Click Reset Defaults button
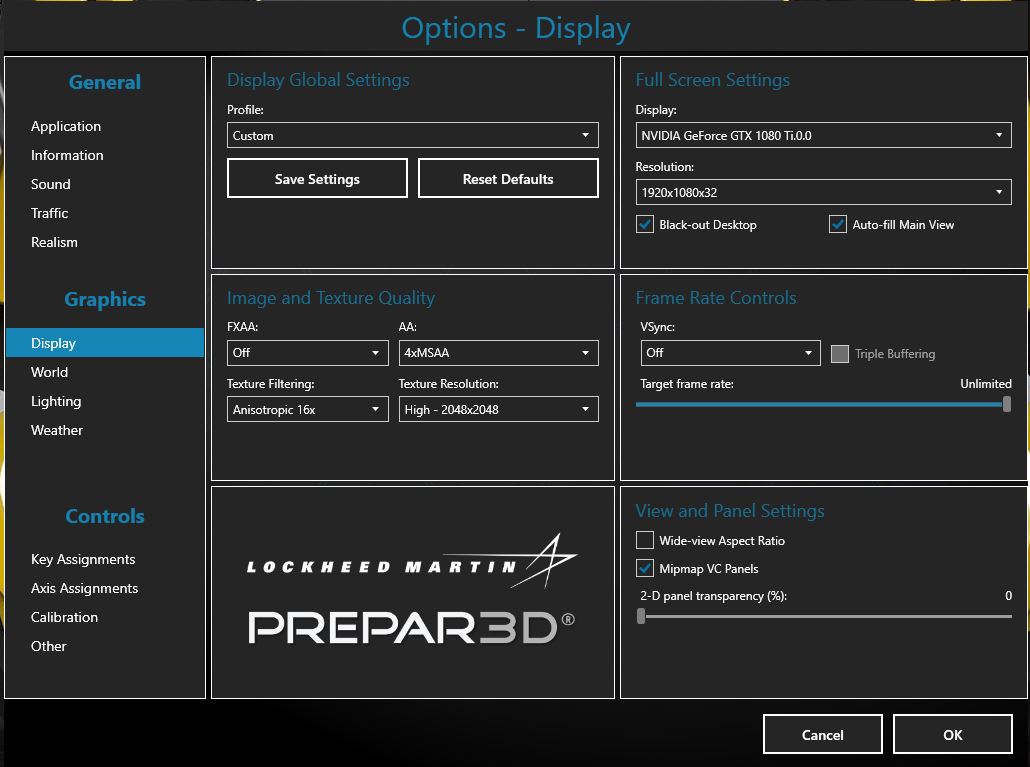This screenshot has width=1030, height=767. tap(508, 178)
